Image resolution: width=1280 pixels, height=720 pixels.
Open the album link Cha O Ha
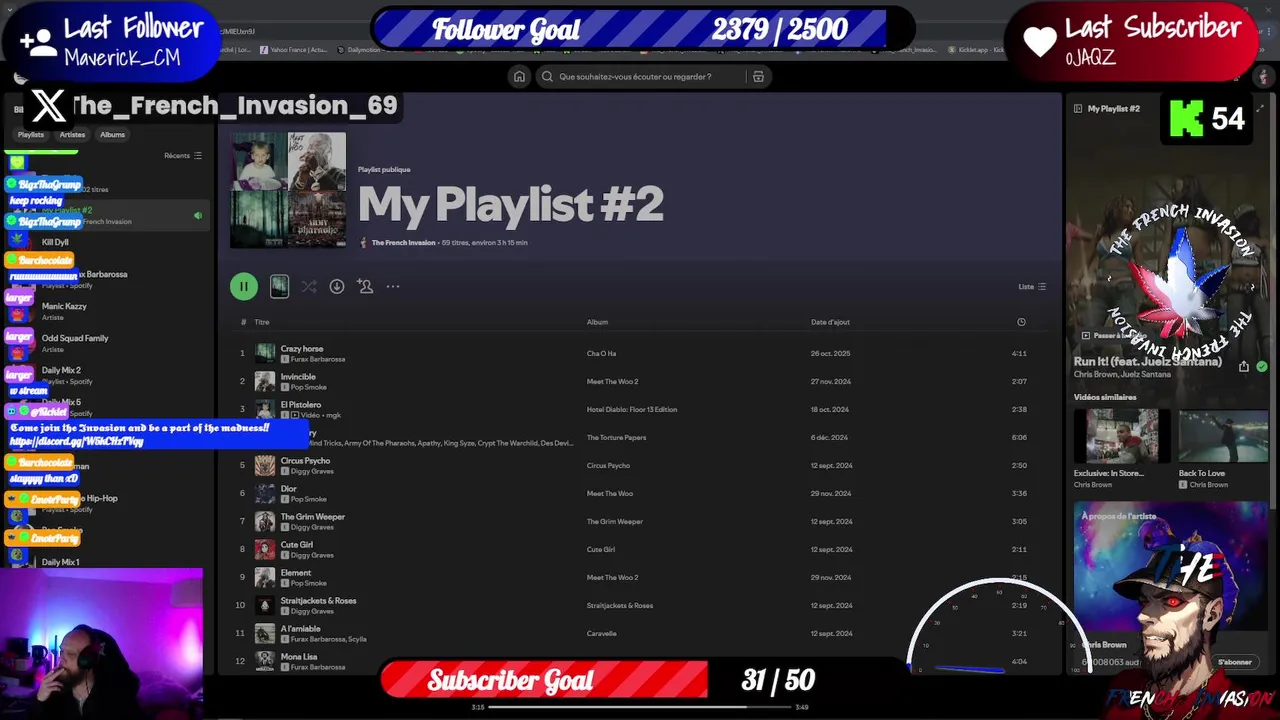601,353
